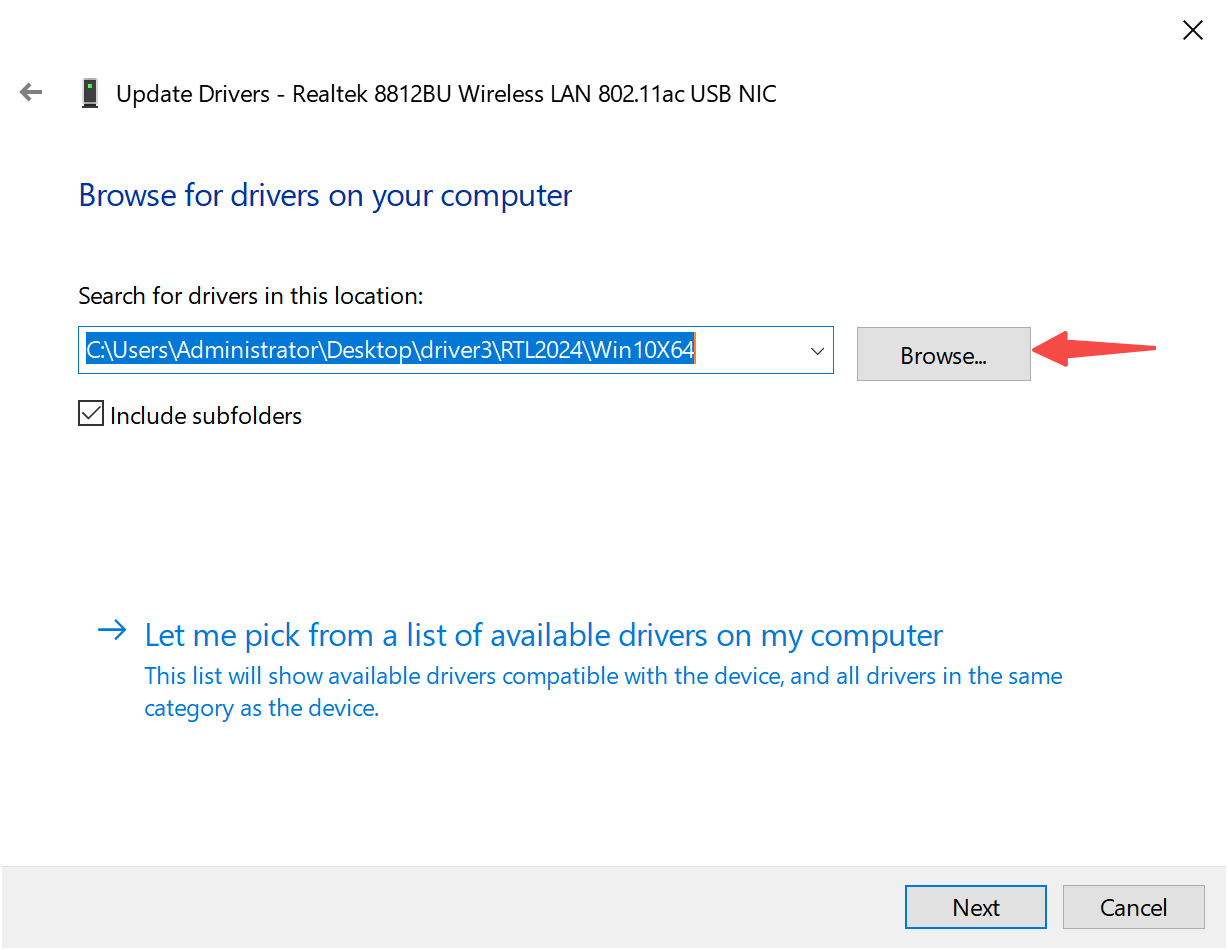
Task: Click Next to continue driver install
Action: point(975,907)
